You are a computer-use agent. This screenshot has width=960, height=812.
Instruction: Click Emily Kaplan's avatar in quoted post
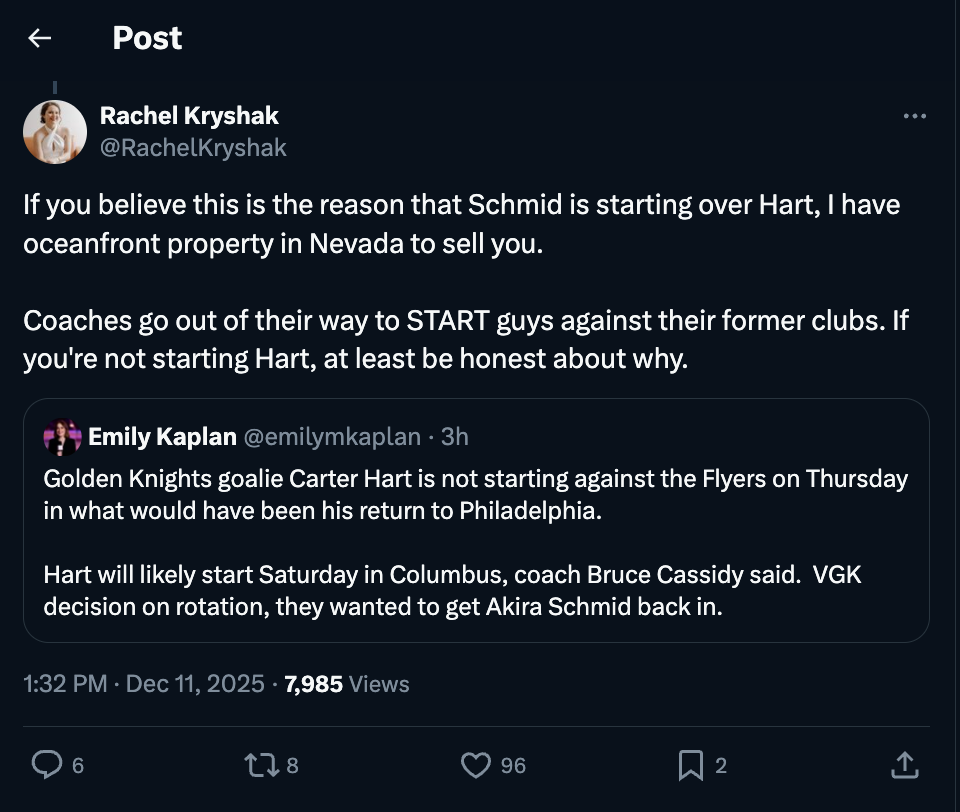point(63,437)
